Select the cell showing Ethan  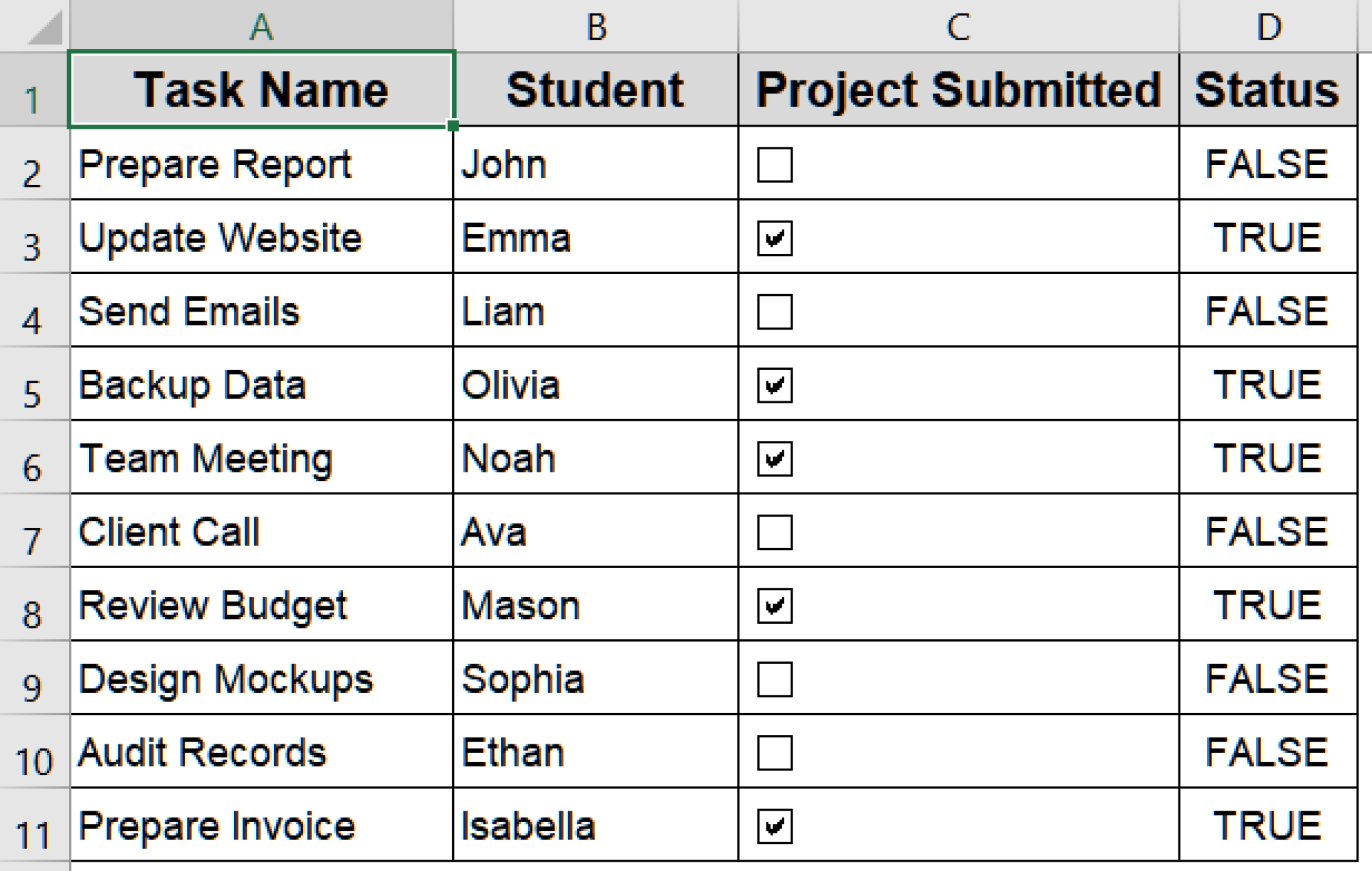[596, 752]
